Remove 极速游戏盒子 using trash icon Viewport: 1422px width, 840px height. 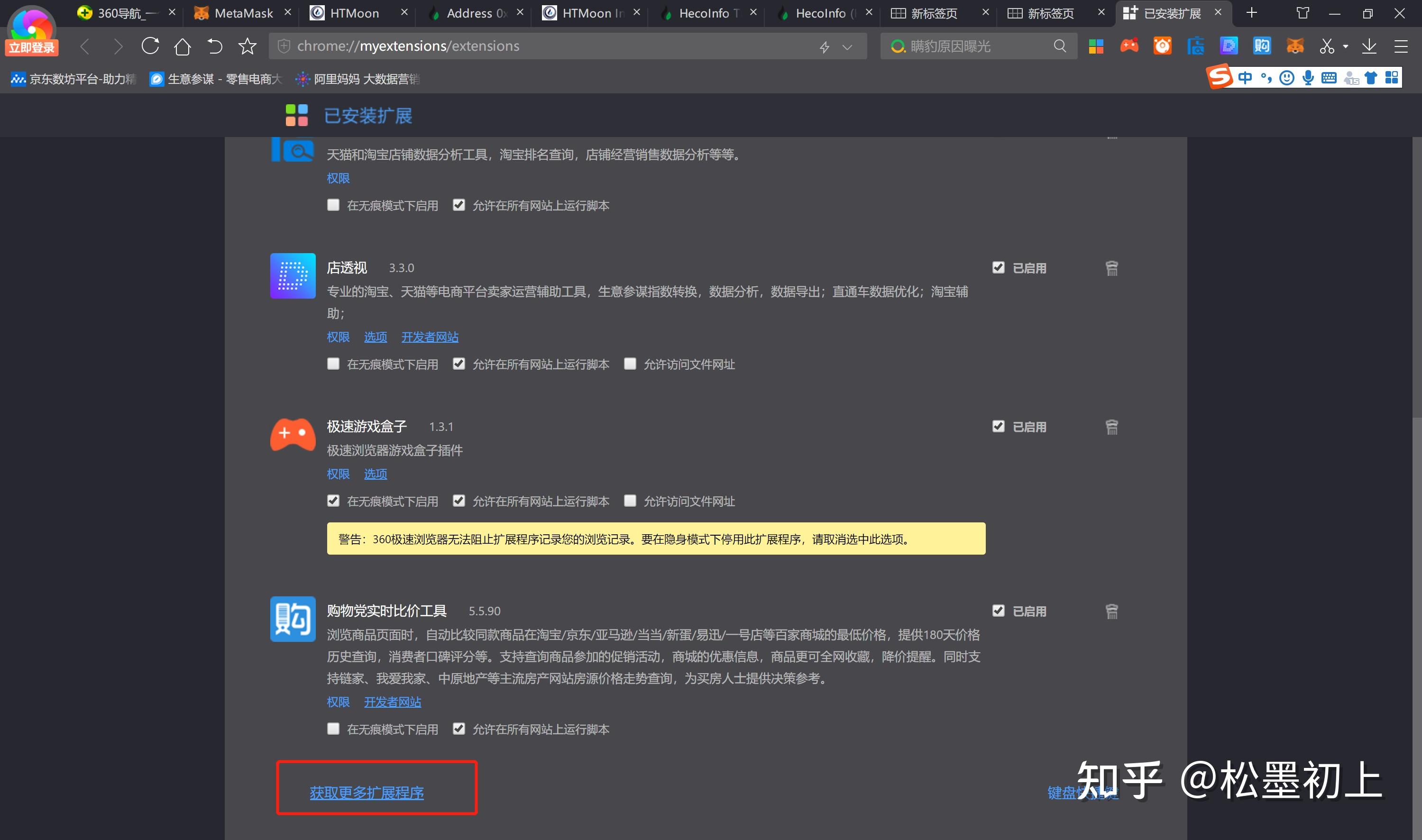point(1112,427)
